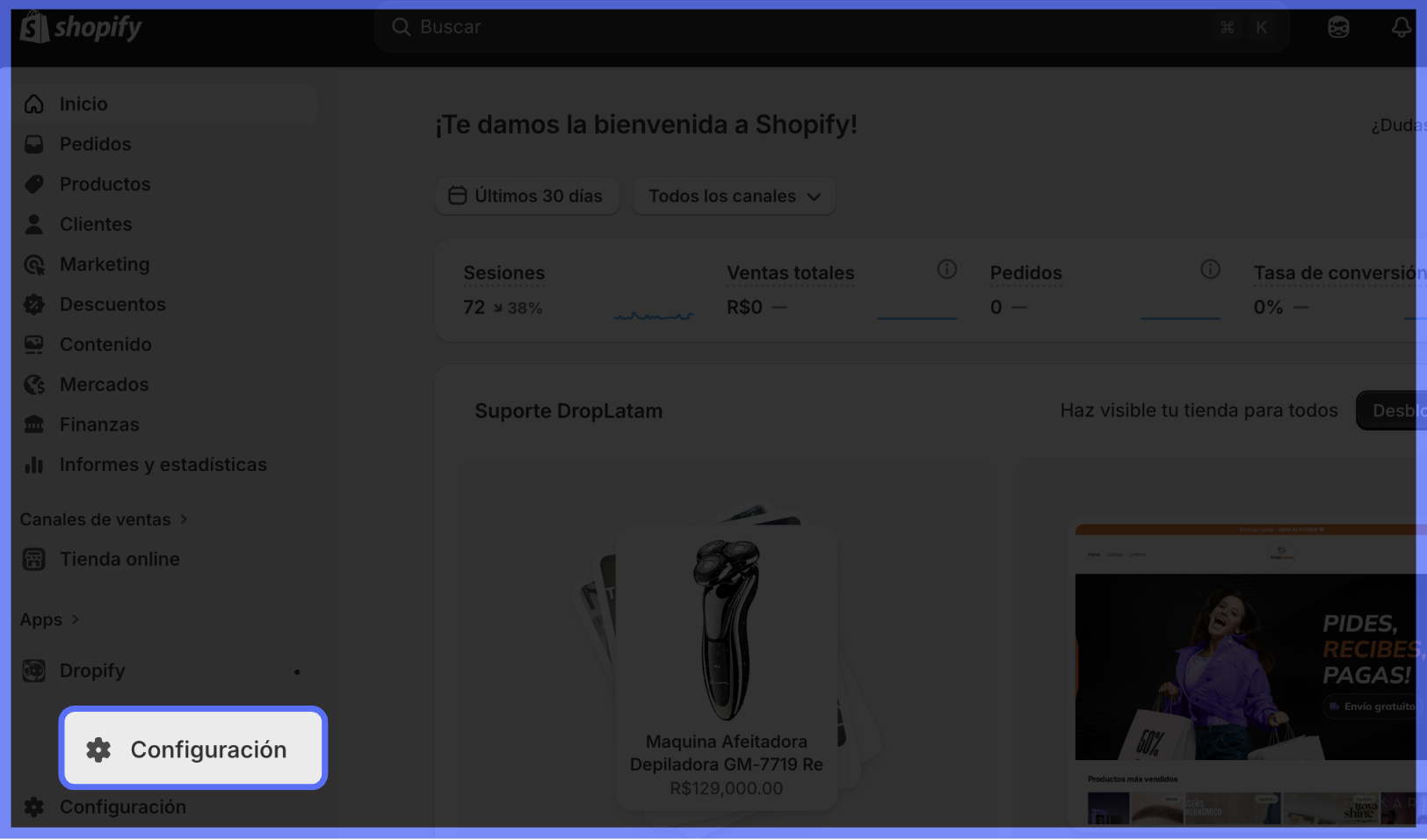Open the Todos los canales dropdown

pos(734,196)
